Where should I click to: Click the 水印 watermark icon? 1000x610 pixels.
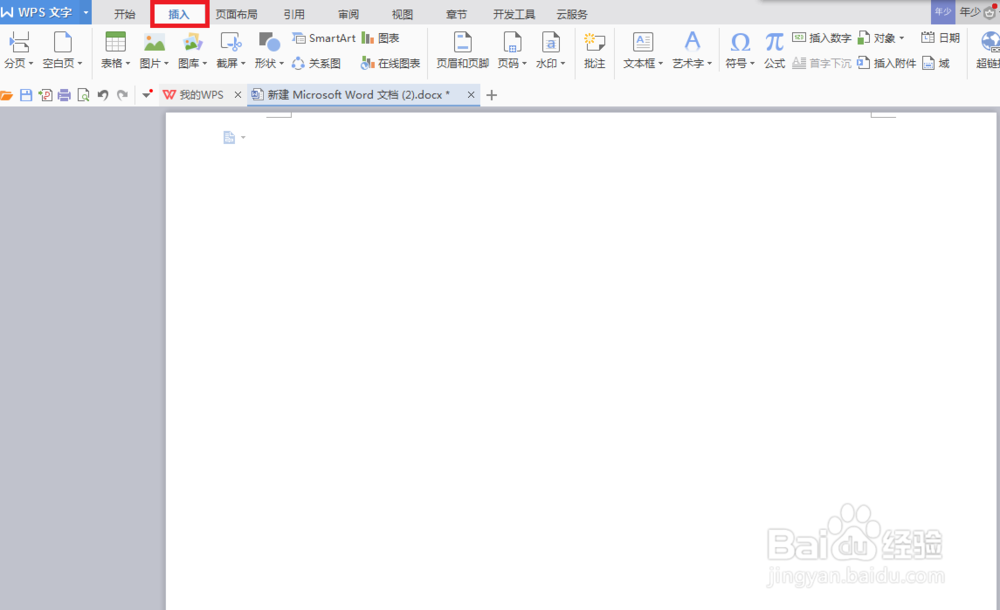coord(550,42)
